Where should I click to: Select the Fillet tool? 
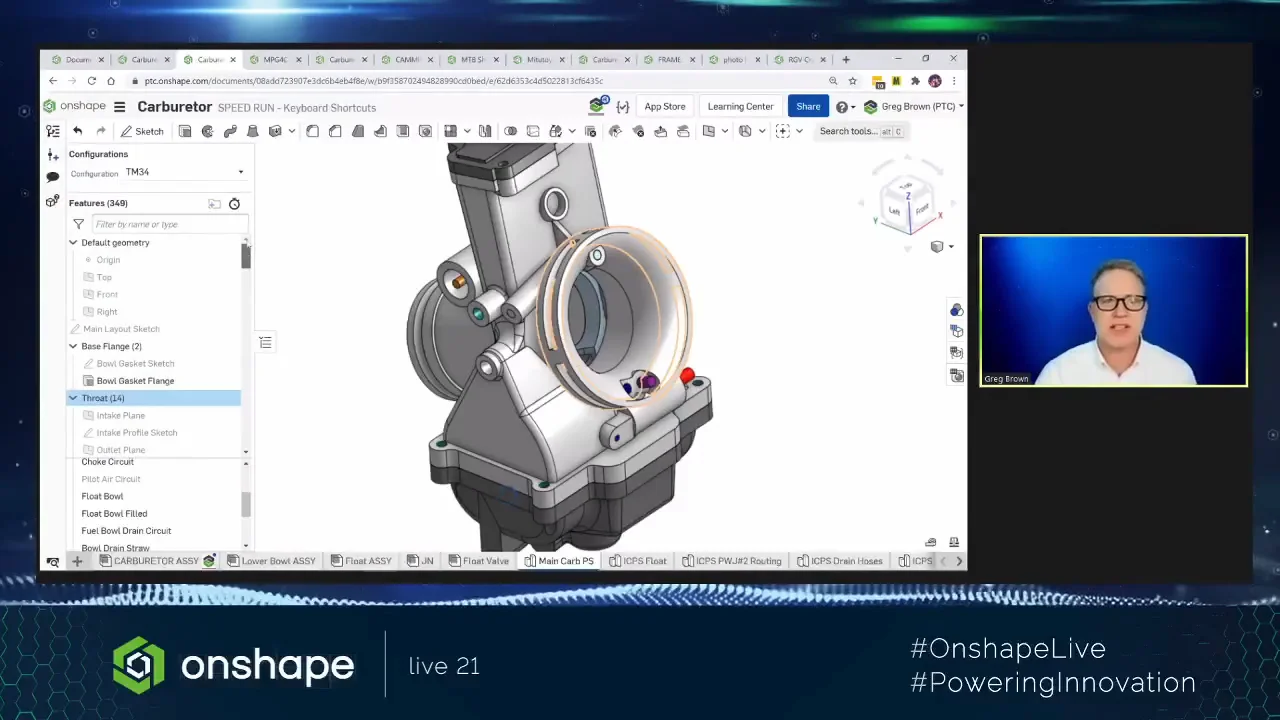312,131
